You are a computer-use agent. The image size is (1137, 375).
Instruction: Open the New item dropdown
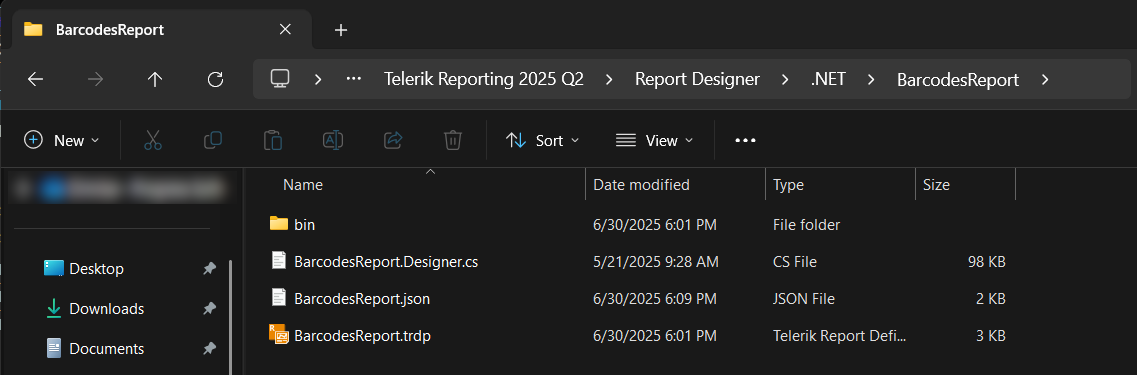[x=62, y=140]
